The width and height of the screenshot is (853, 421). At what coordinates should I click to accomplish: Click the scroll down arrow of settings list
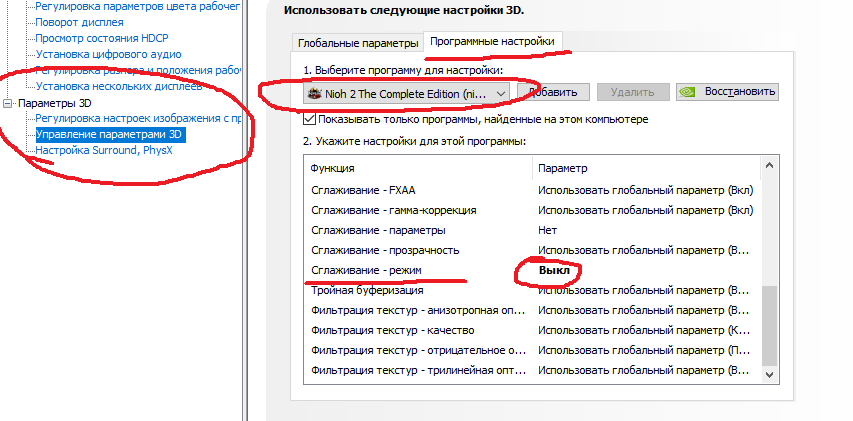coord(768,373)
